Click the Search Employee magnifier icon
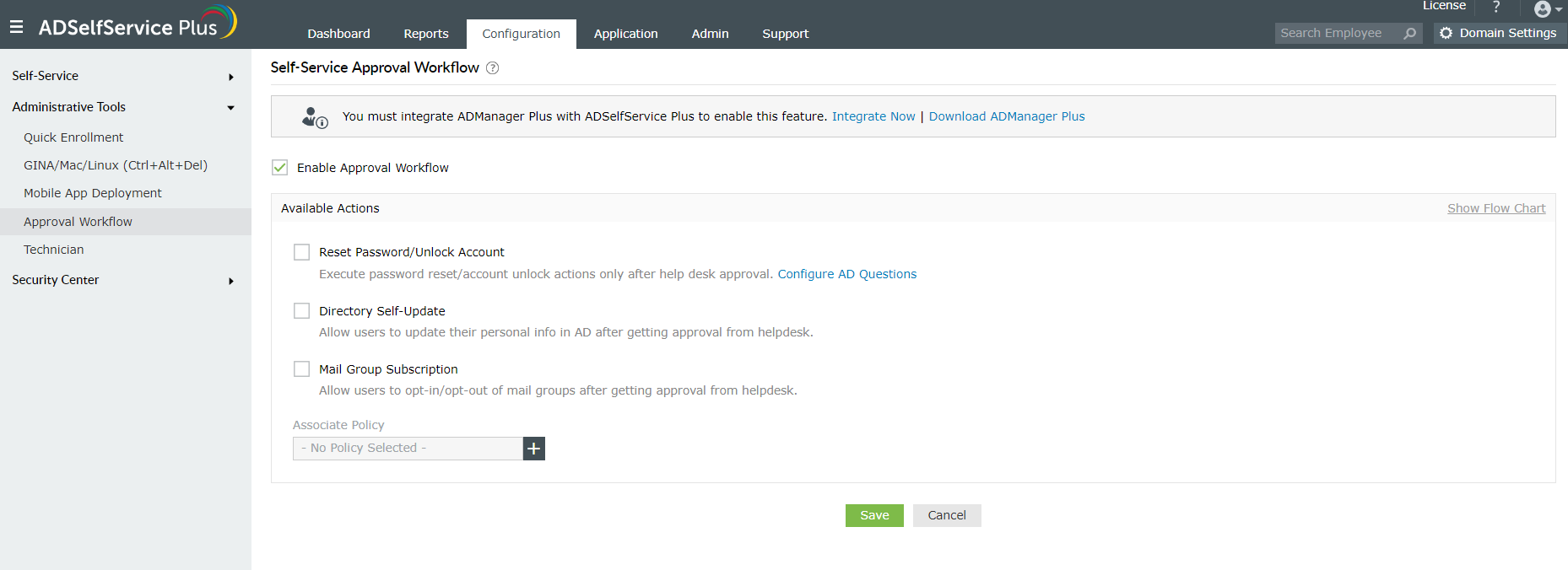 [x=1409, y=34]
